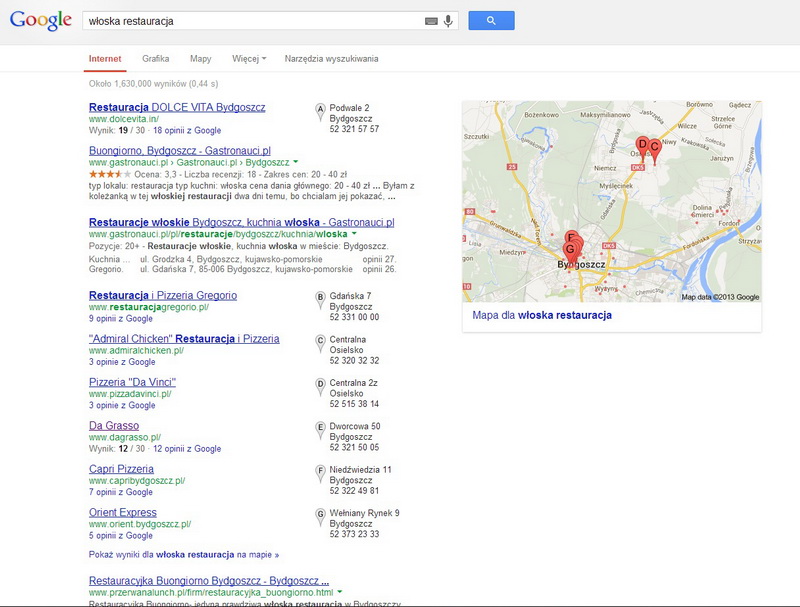Click the Google logo

(x=41, y=20)
